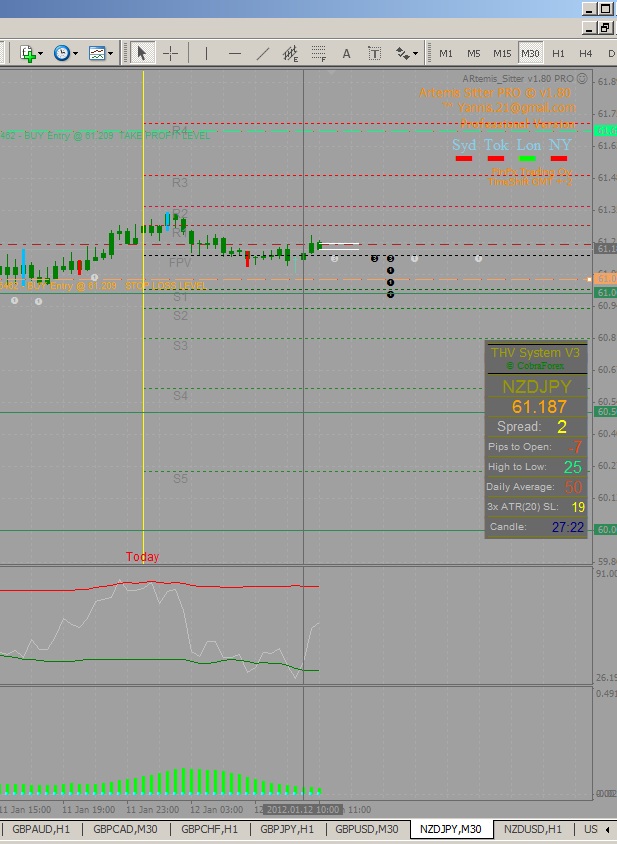Image resolution: width=617 pixels, height=844 pixels.
Task: Select the Crosshair tool
Action: (170, 53)
